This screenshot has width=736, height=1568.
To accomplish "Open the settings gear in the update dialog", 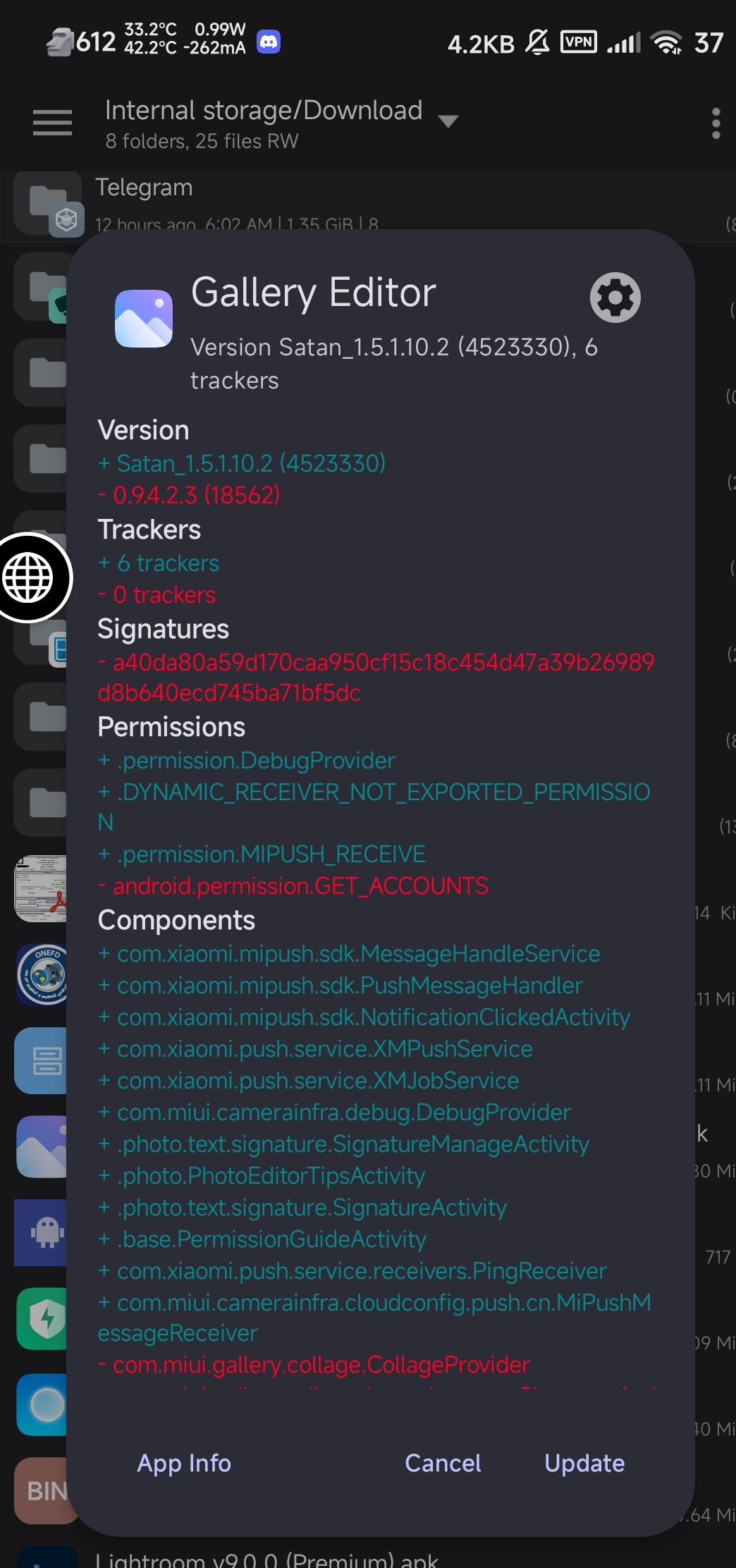I will point(614,298).
